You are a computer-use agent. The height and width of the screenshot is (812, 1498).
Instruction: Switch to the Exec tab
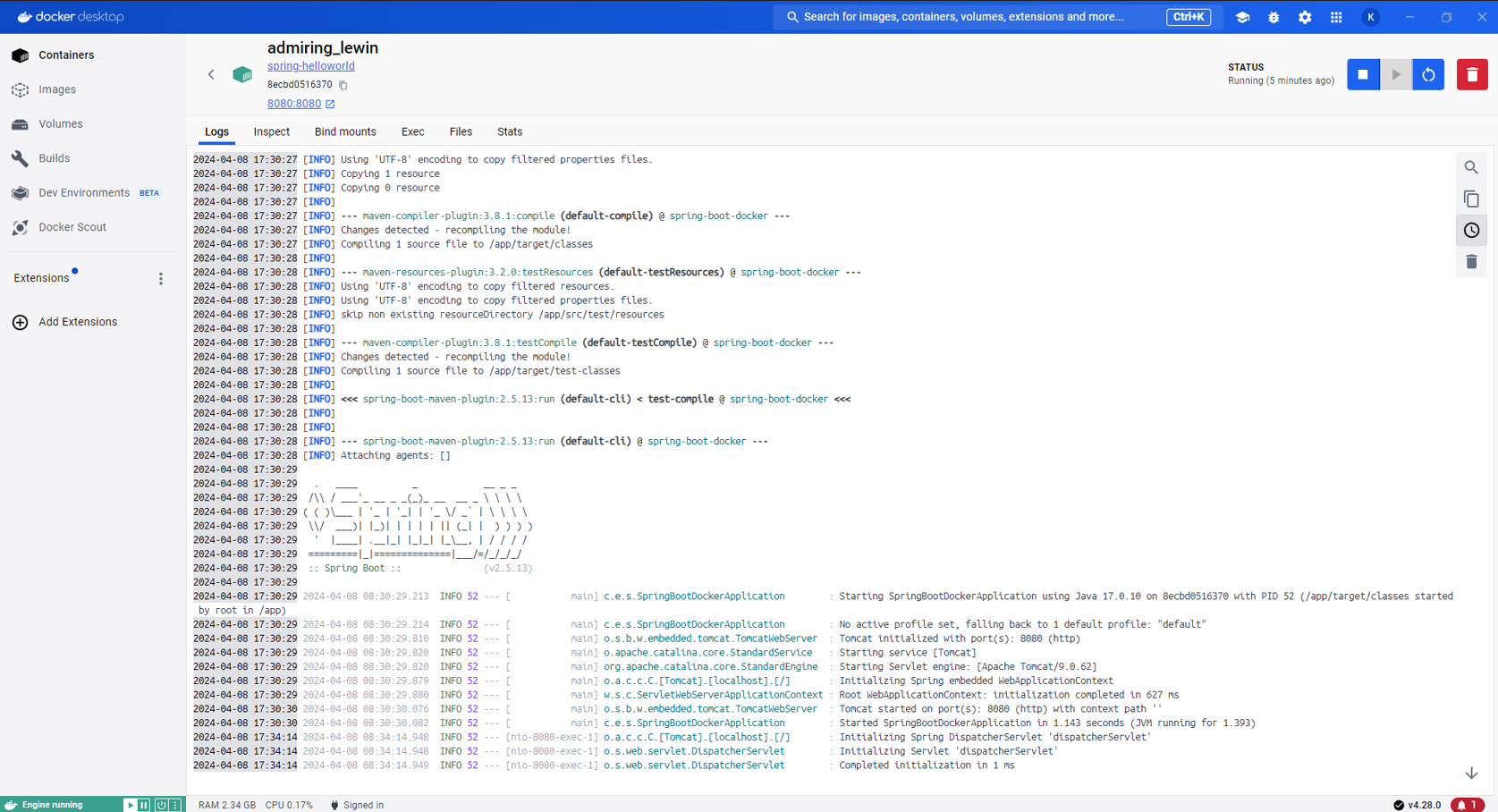(412, 132)
